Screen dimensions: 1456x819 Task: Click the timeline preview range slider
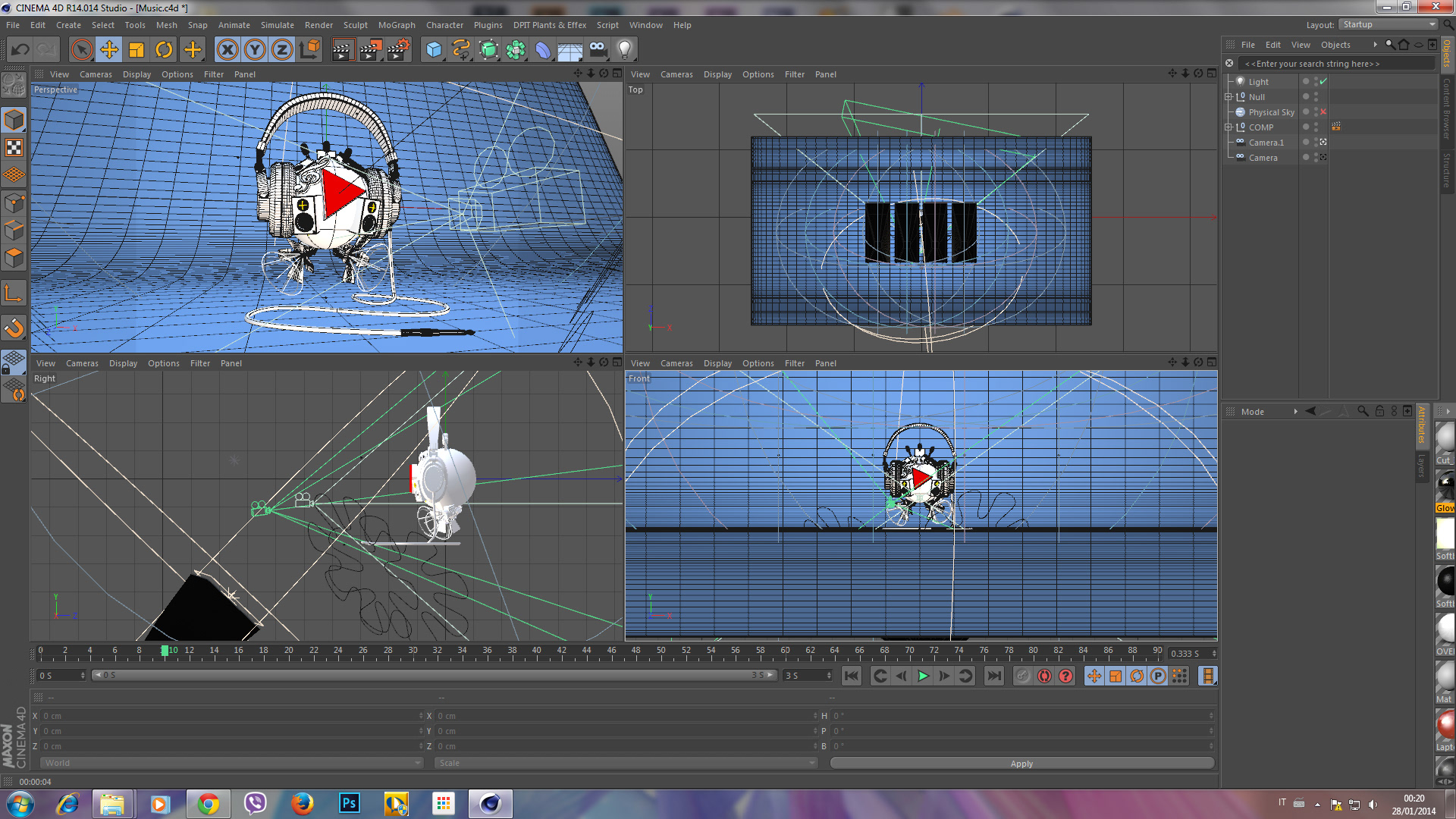click(x=435, y=675)
